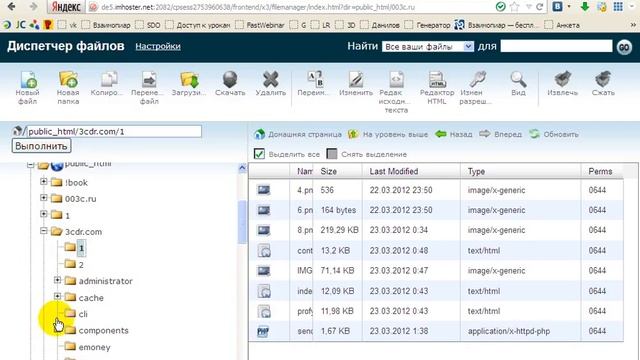Image resolution: width=640 pixels, height=360 pixels.
Task: Expand the folder named 1 under public_html
Action: (43, 214)
